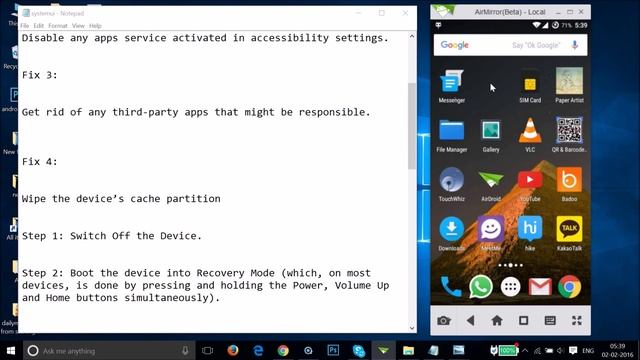
Task: Click the taskbar clock and date
Action: click(x=617, y=351)
